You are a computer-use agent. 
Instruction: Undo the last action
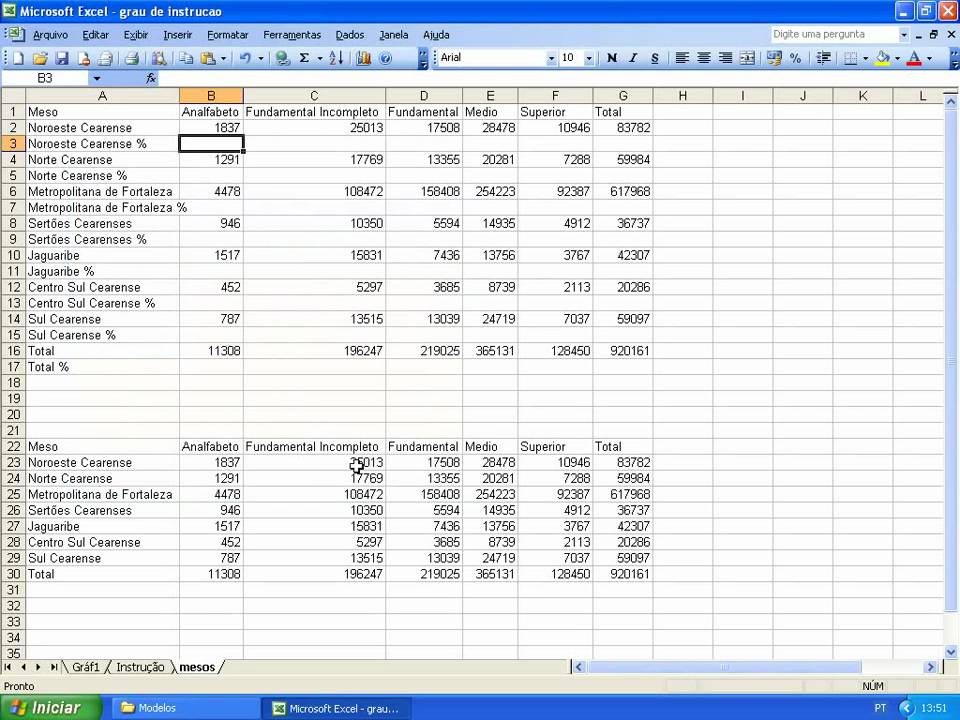pyautogui.click(x=245, y=58)
